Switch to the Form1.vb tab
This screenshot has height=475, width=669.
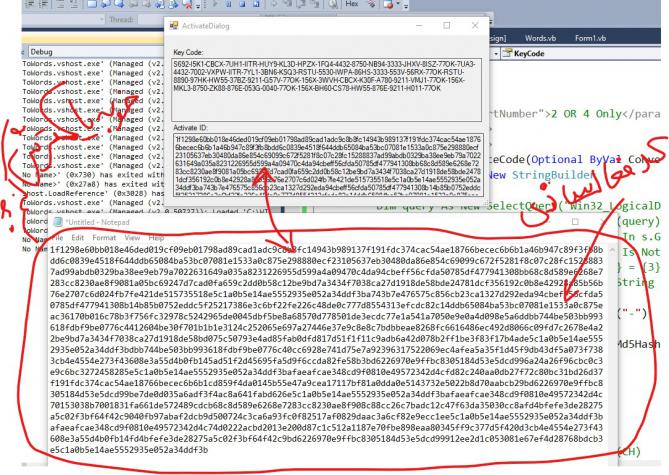[590, 38]
